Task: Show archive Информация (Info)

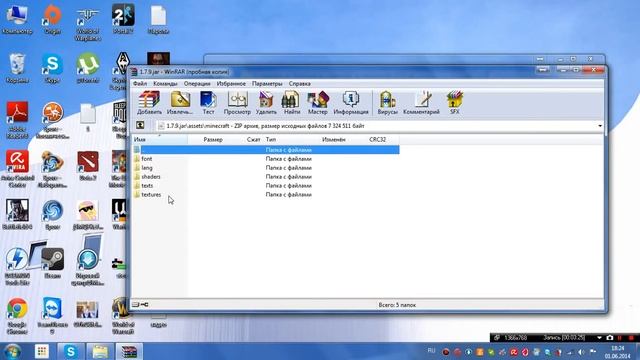Action: coord(351,102)
